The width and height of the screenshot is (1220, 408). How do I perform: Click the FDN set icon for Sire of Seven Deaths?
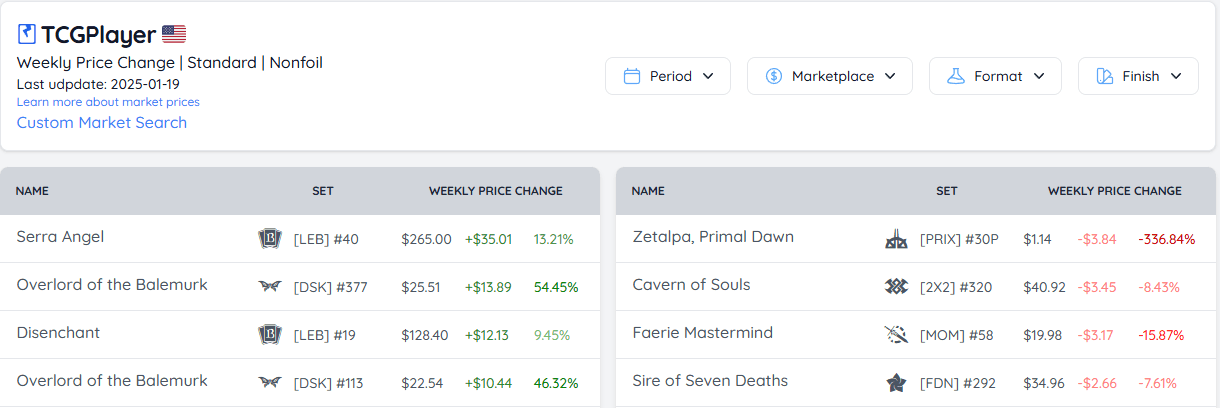(x=896, y=383)
